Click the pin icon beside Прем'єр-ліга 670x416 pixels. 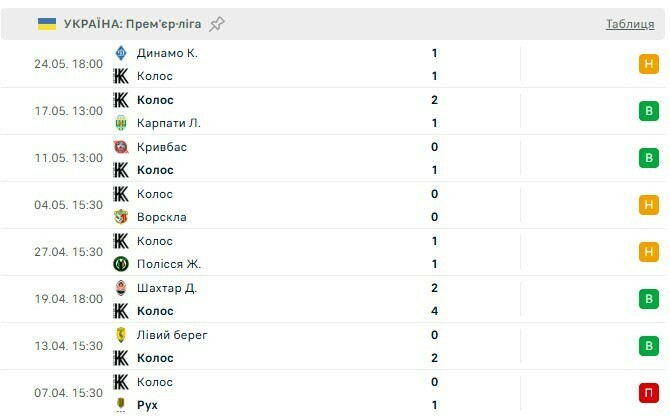coord(217,24)
